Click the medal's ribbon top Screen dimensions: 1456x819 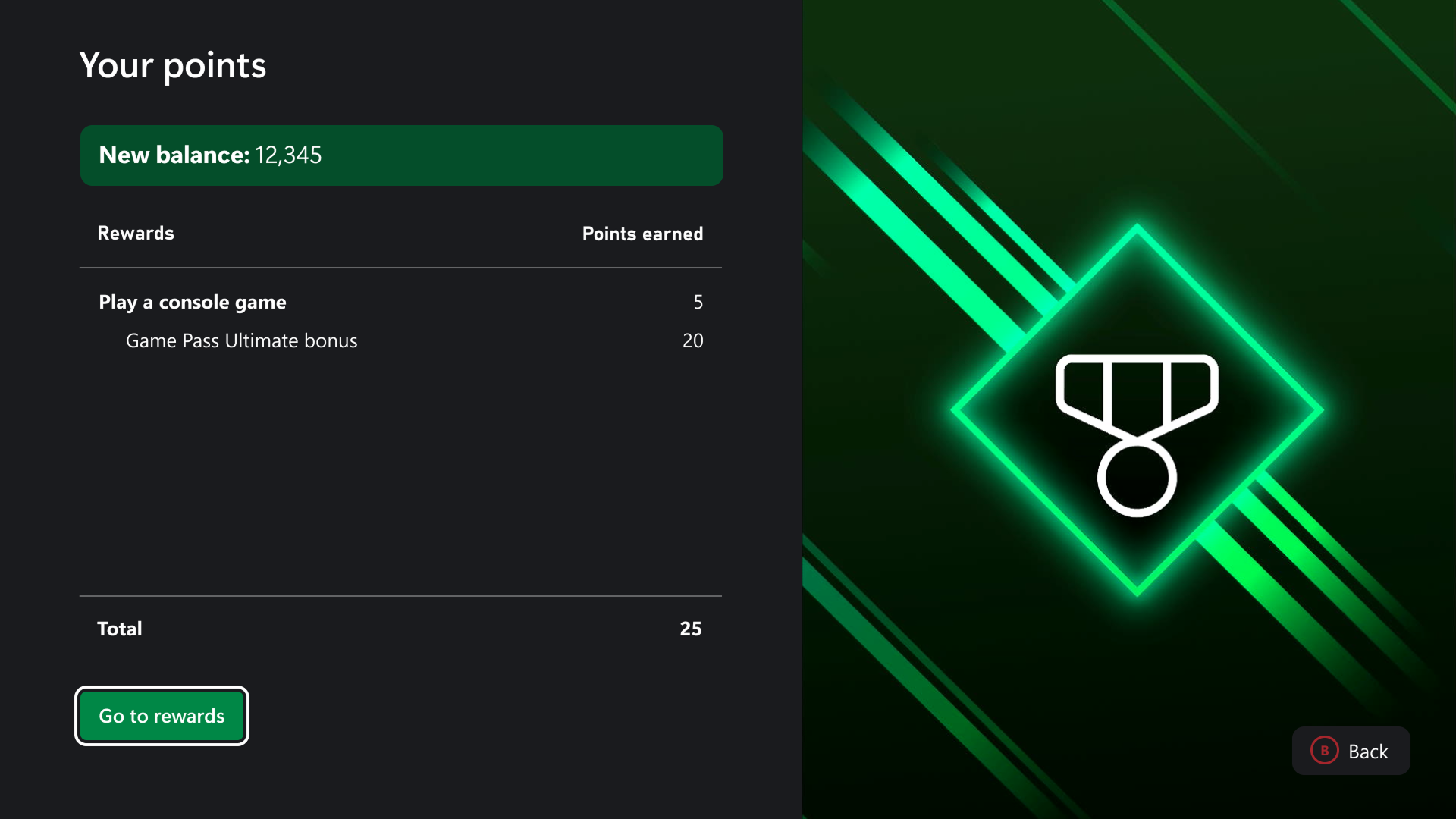click(x=1137, y=362)
